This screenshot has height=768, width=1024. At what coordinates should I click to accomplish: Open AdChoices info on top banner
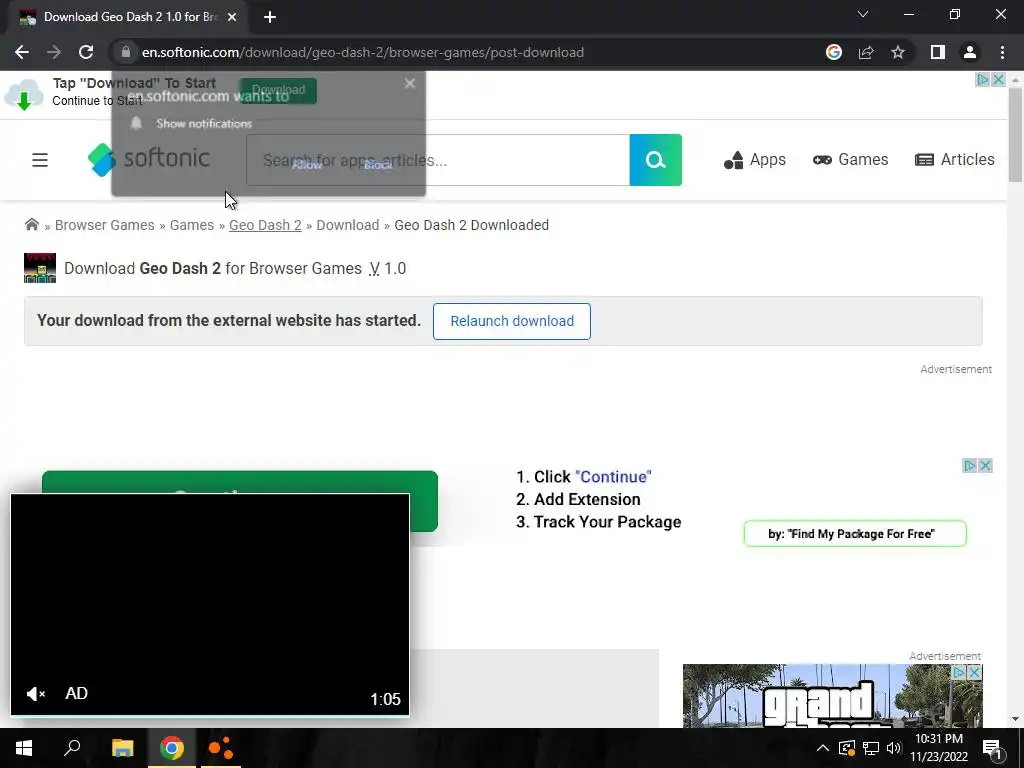tap(983, 80)
